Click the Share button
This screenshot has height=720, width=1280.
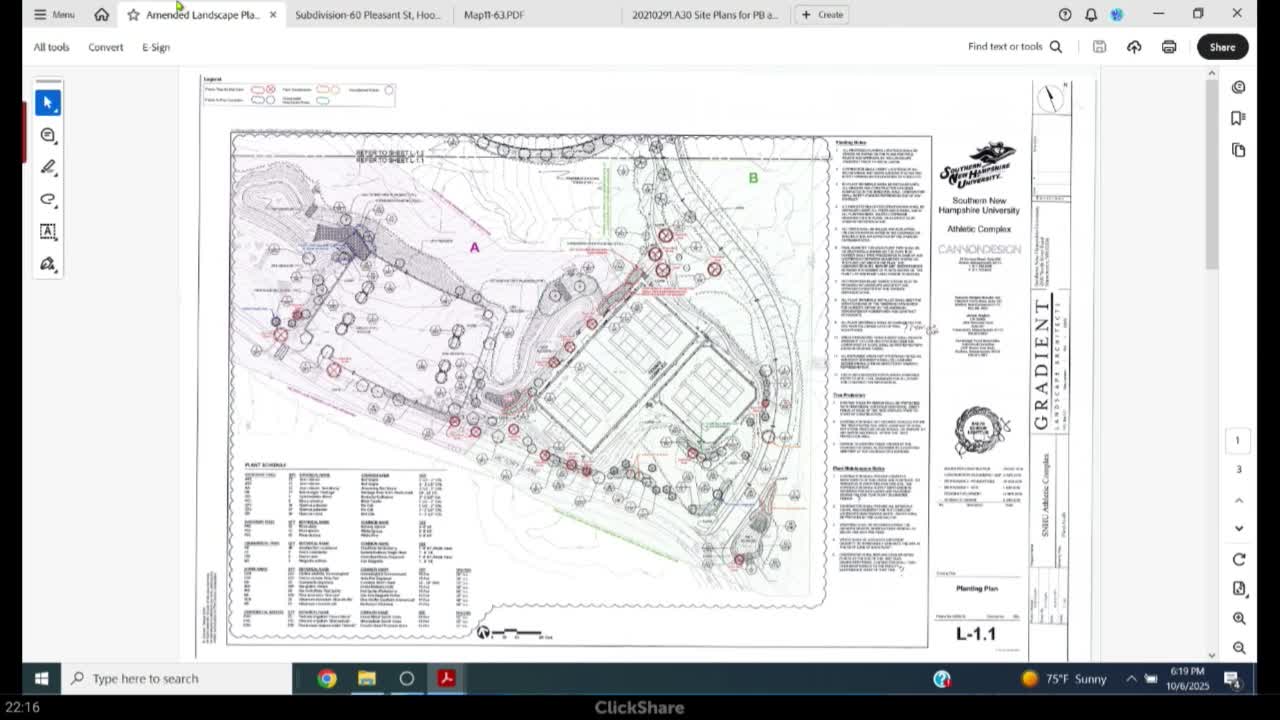tap(1221, 47)
